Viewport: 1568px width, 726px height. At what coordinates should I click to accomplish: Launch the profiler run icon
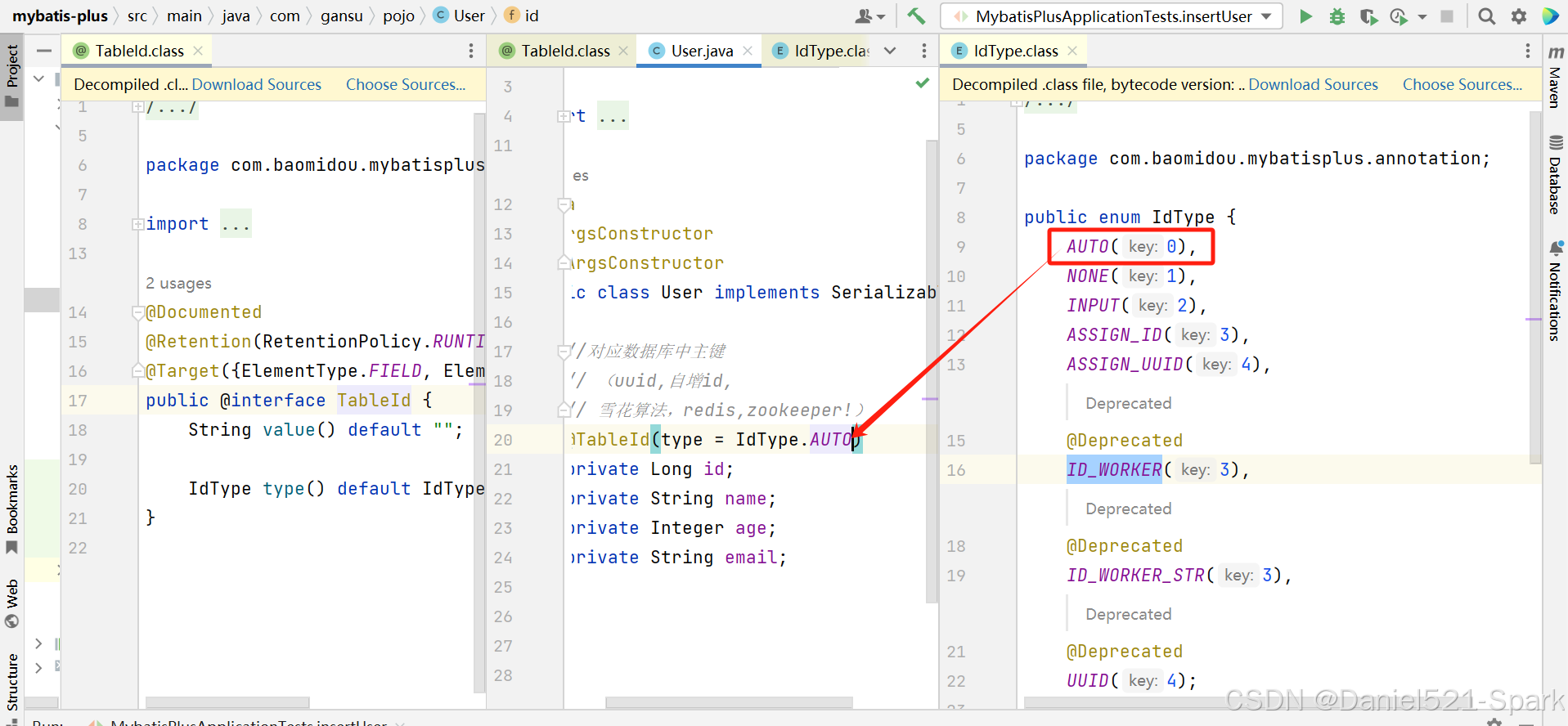click(1399, 16)
